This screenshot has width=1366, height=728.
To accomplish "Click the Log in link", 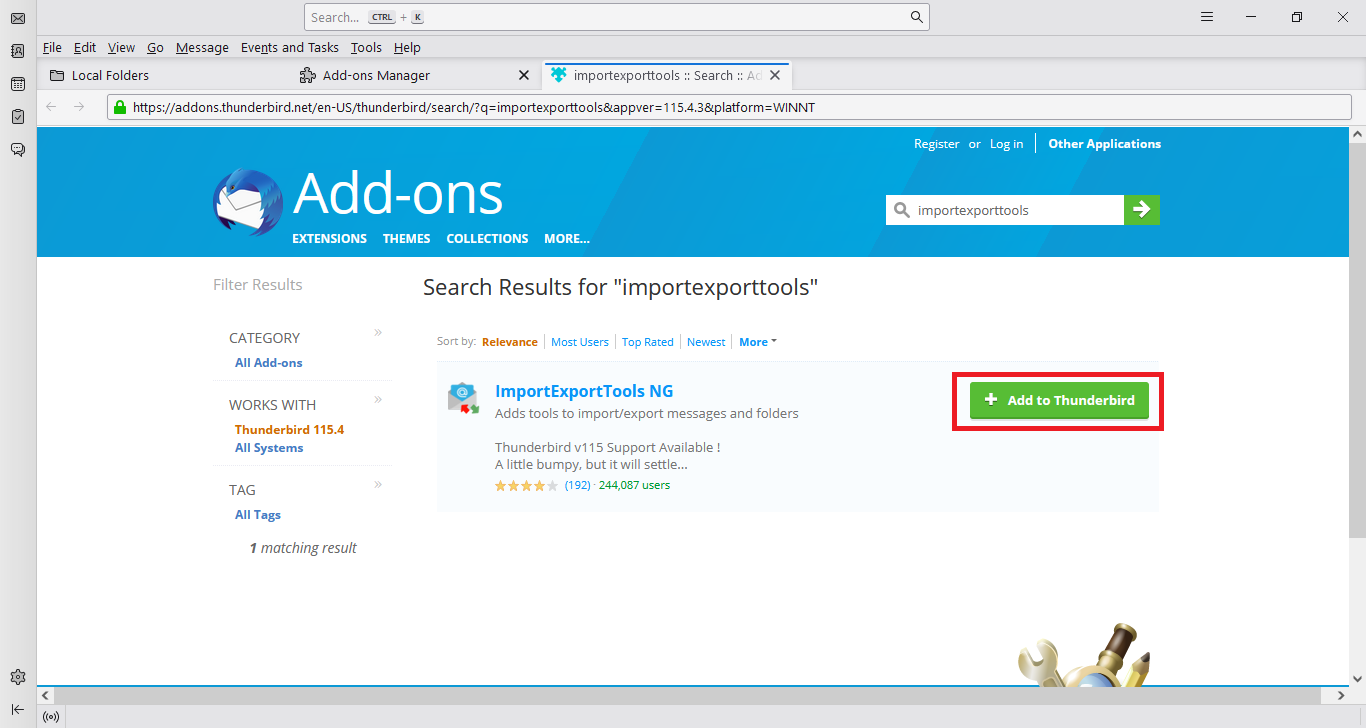I will pos(1006,144).
